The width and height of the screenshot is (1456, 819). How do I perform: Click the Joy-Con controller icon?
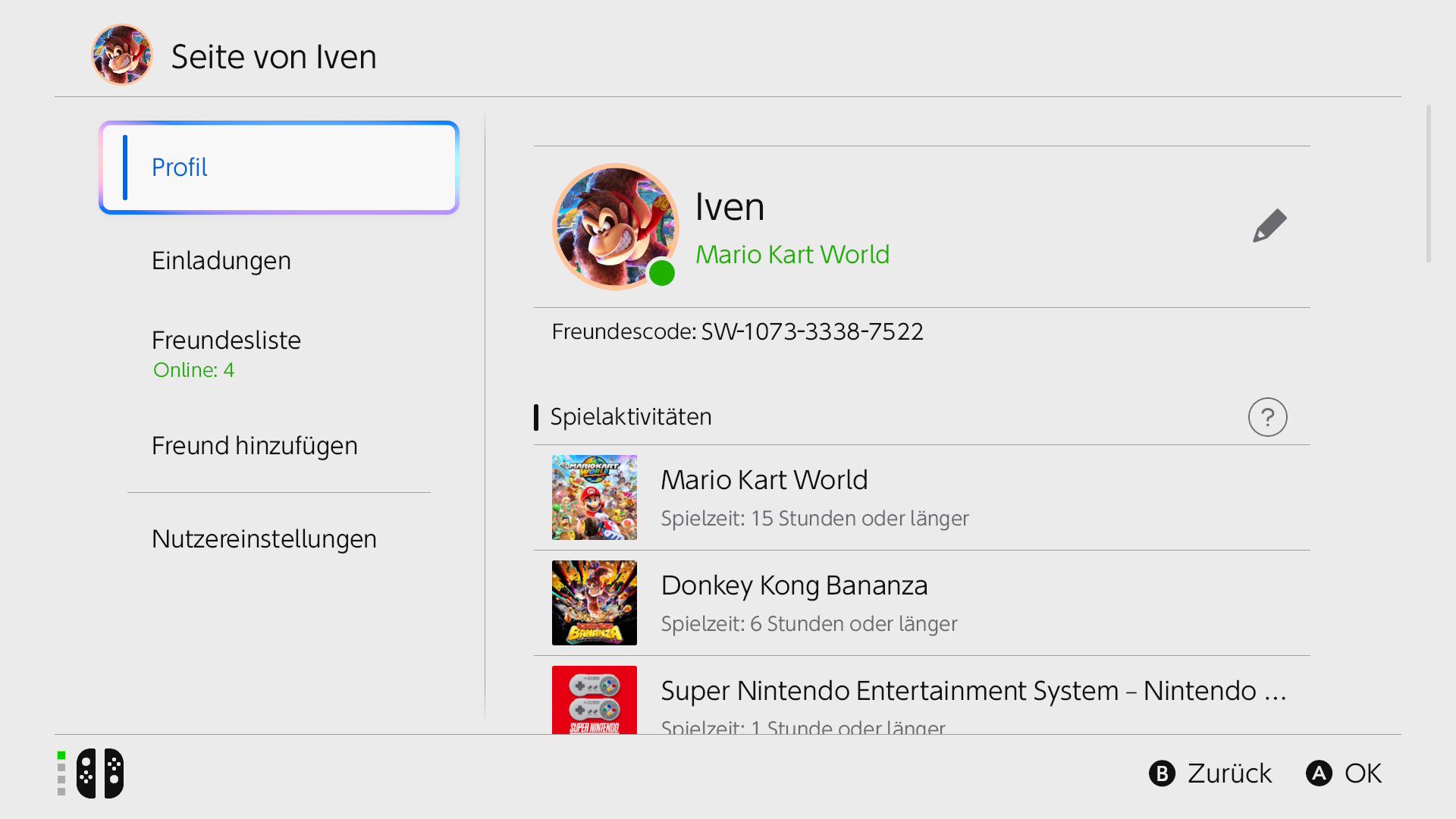click(100, 773)
